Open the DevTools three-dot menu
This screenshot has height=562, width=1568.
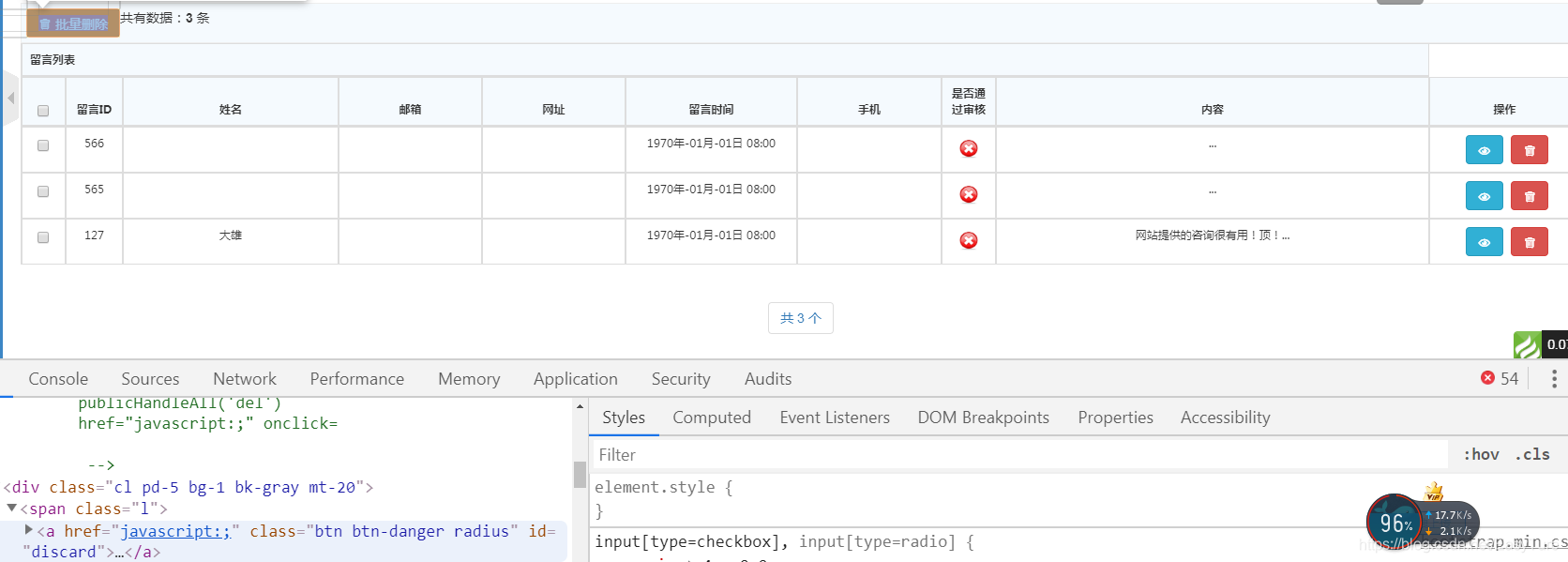click(1554, 378)
